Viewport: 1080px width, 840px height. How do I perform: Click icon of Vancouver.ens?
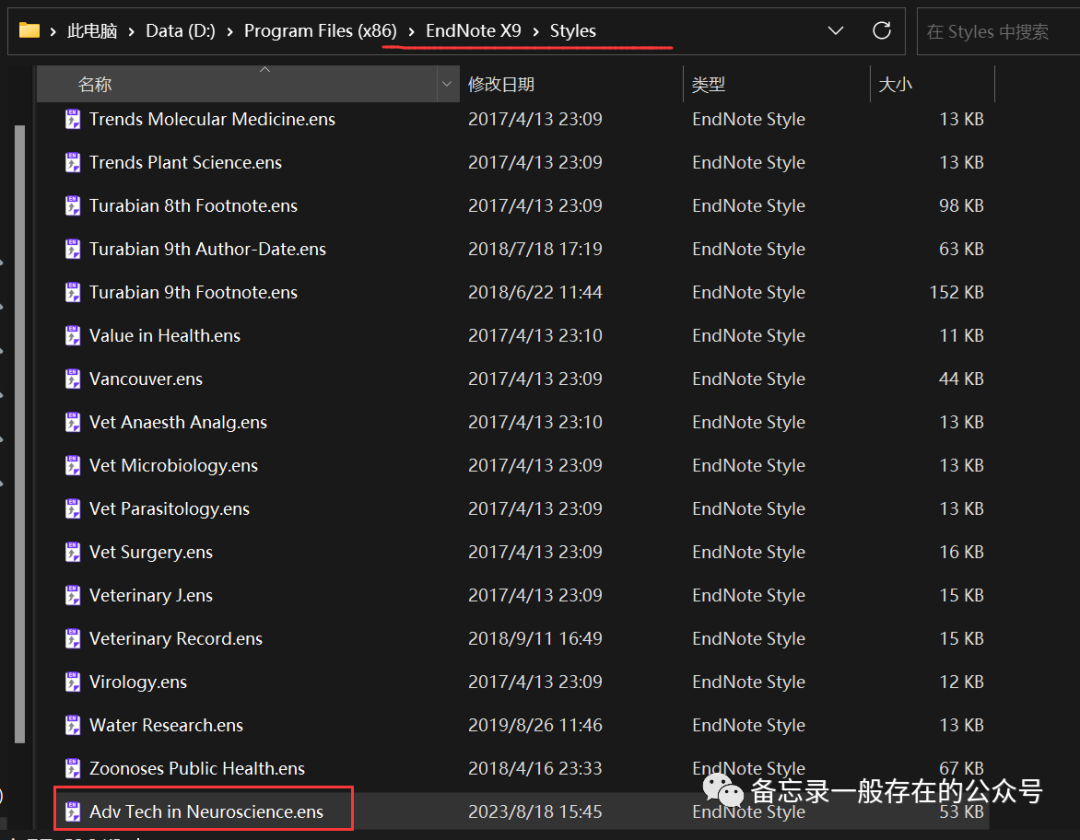click(x=72, y=379)
